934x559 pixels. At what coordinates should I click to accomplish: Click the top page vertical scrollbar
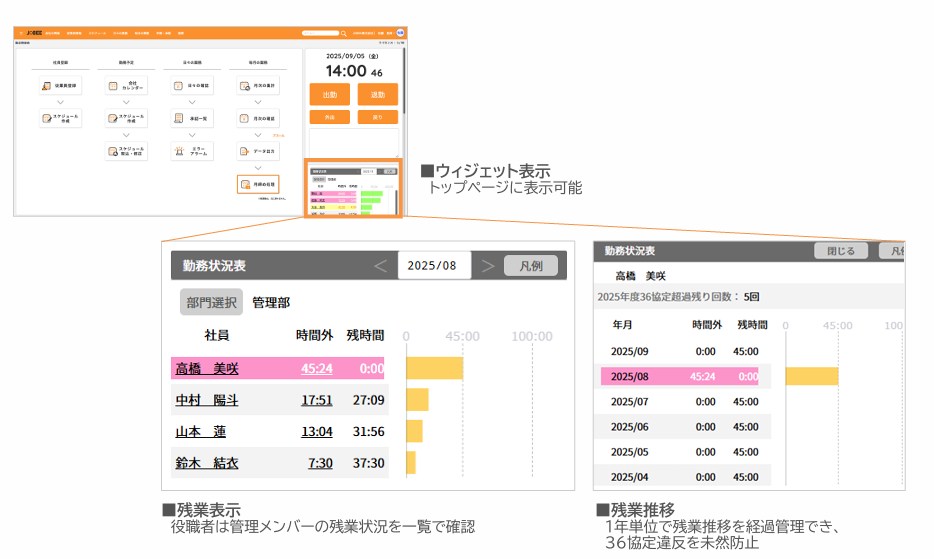coord(404,80)
